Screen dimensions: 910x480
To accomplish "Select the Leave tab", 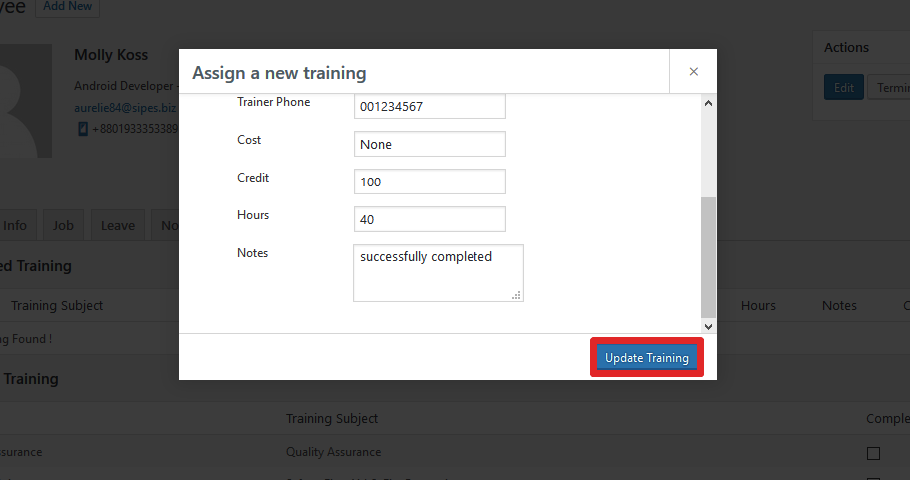I will [x=117, y=225].
